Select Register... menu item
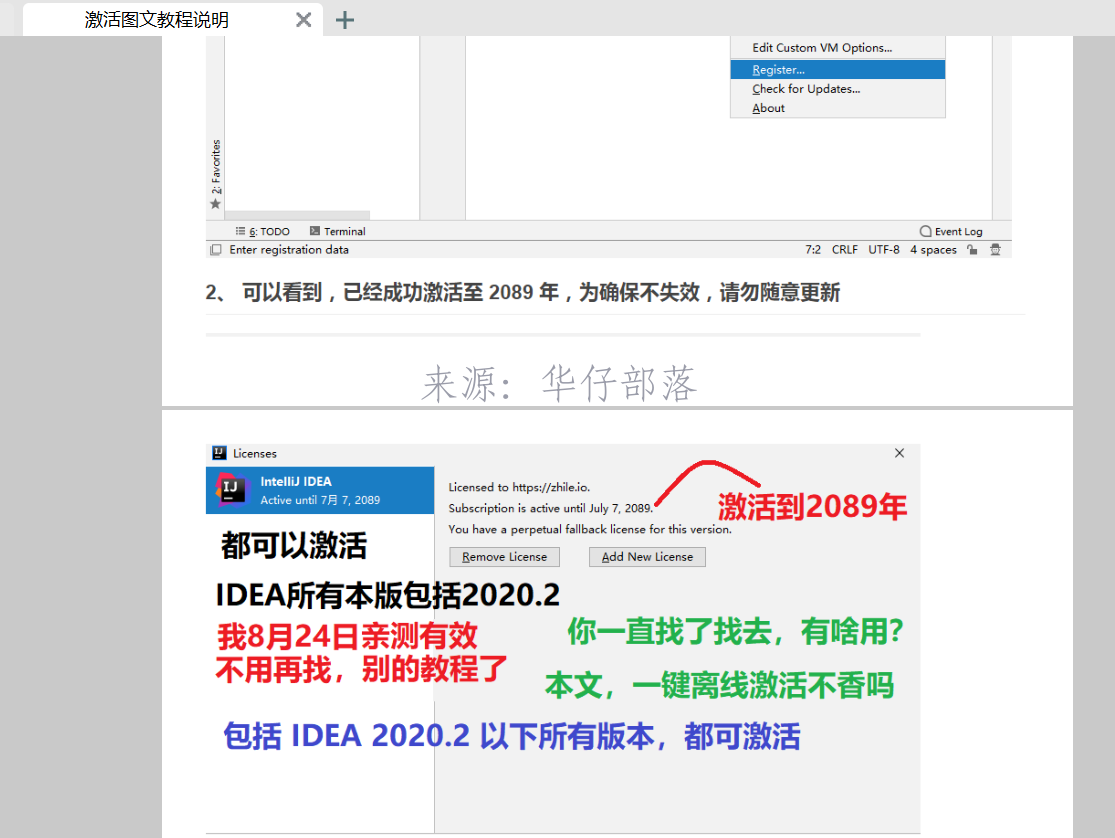The height and width of the screenshot is (838, 1115). coord(778,70)
